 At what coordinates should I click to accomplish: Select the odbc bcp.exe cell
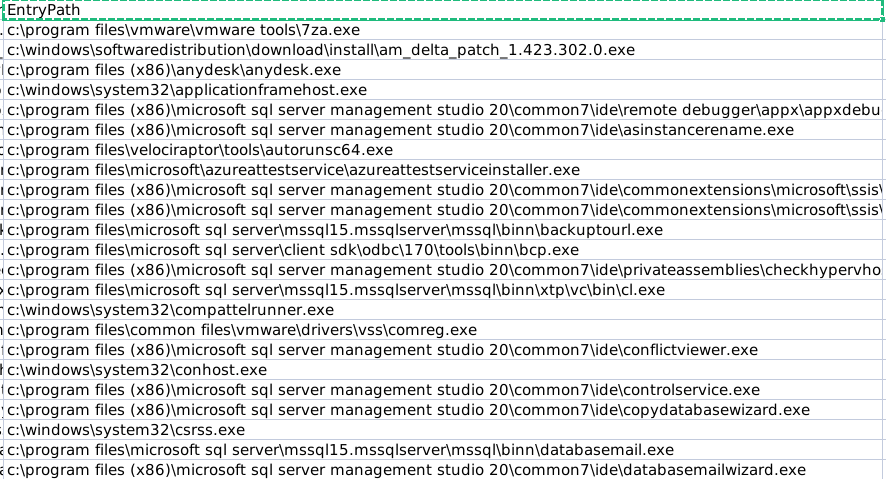click(444, 250)
